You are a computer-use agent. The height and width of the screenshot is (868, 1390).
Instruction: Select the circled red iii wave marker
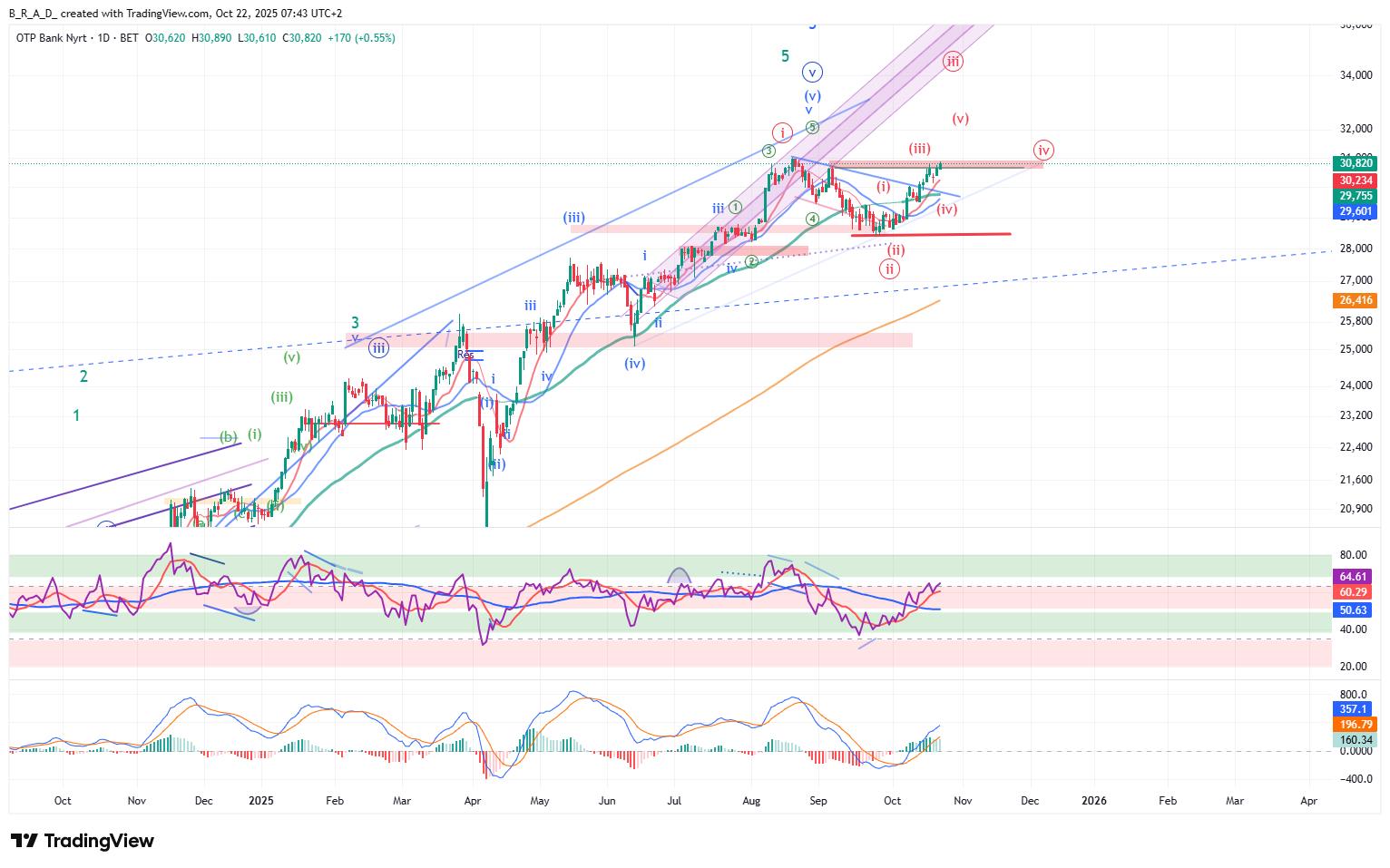pyautogui.click(x=952, y=62)
